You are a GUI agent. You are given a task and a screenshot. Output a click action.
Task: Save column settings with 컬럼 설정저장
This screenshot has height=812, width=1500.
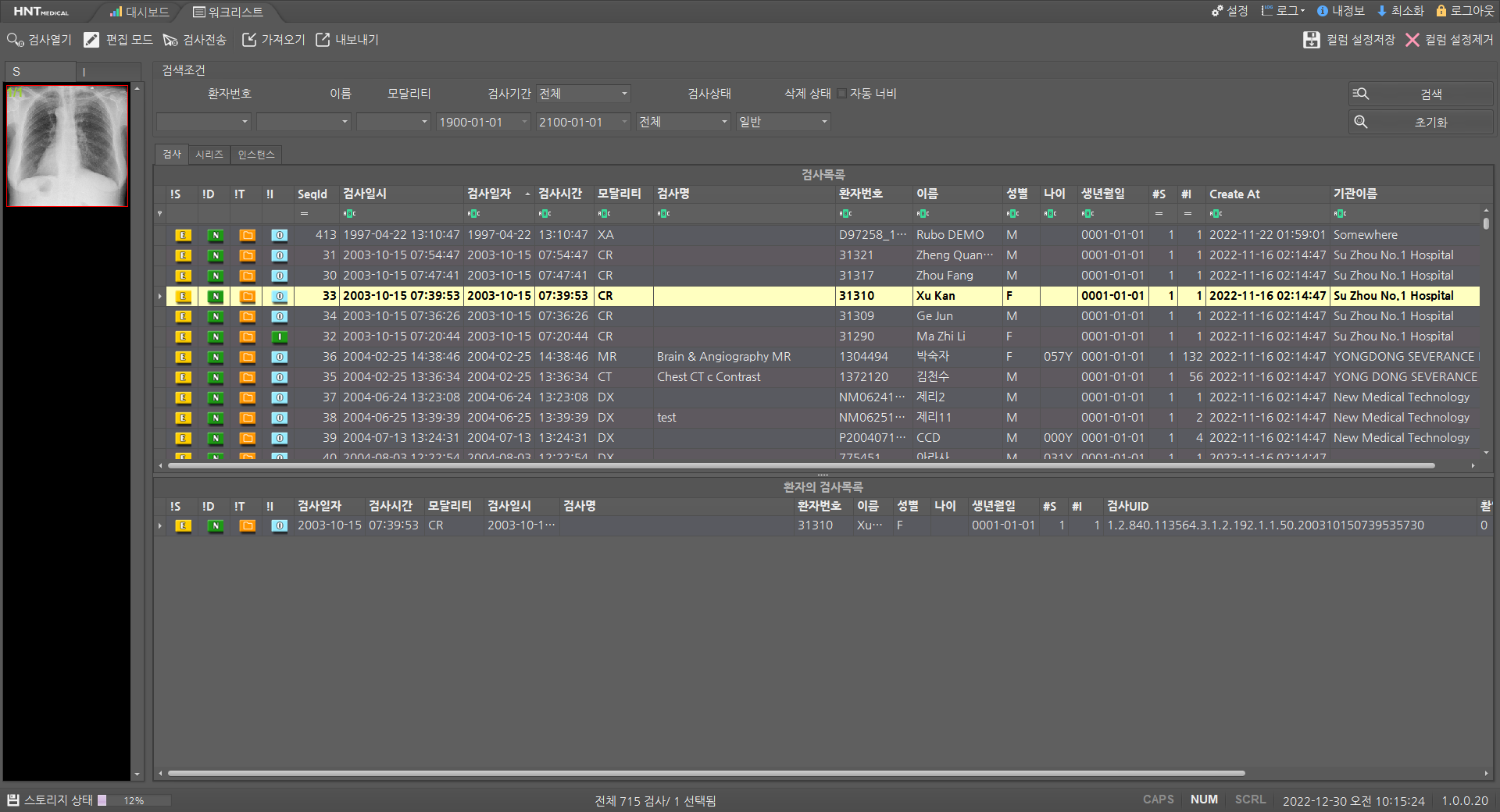(1349, 40)
